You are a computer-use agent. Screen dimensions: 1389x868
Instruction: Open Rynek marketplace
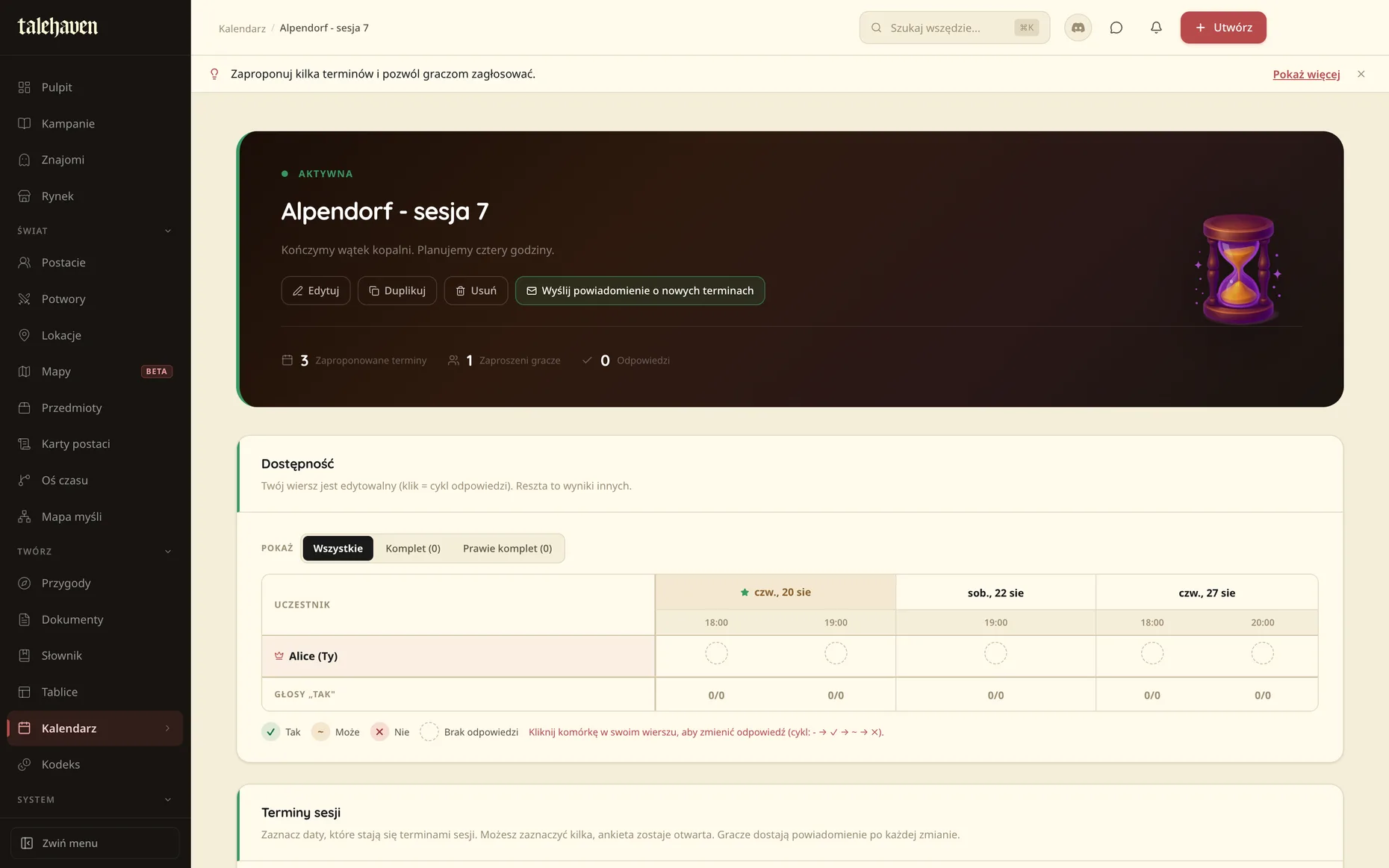[95, 196]
